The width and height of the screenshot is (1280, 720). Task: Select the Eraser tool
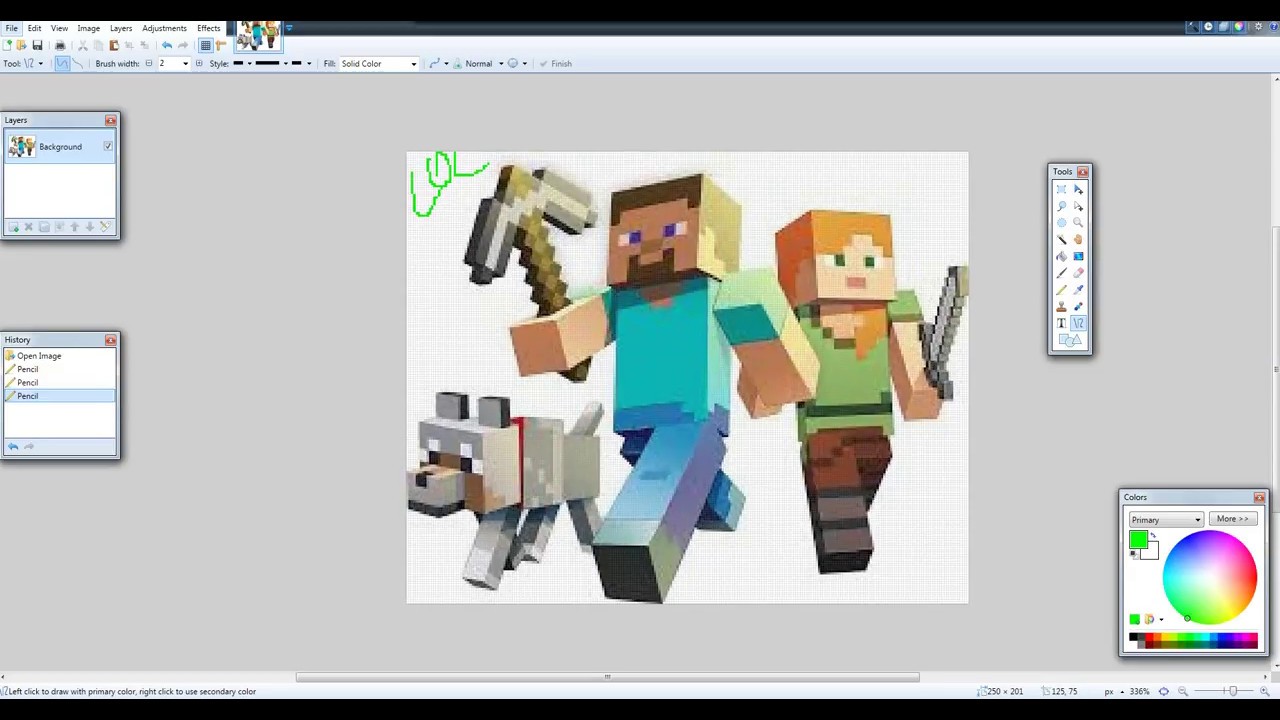click(x=1078, y=272)
